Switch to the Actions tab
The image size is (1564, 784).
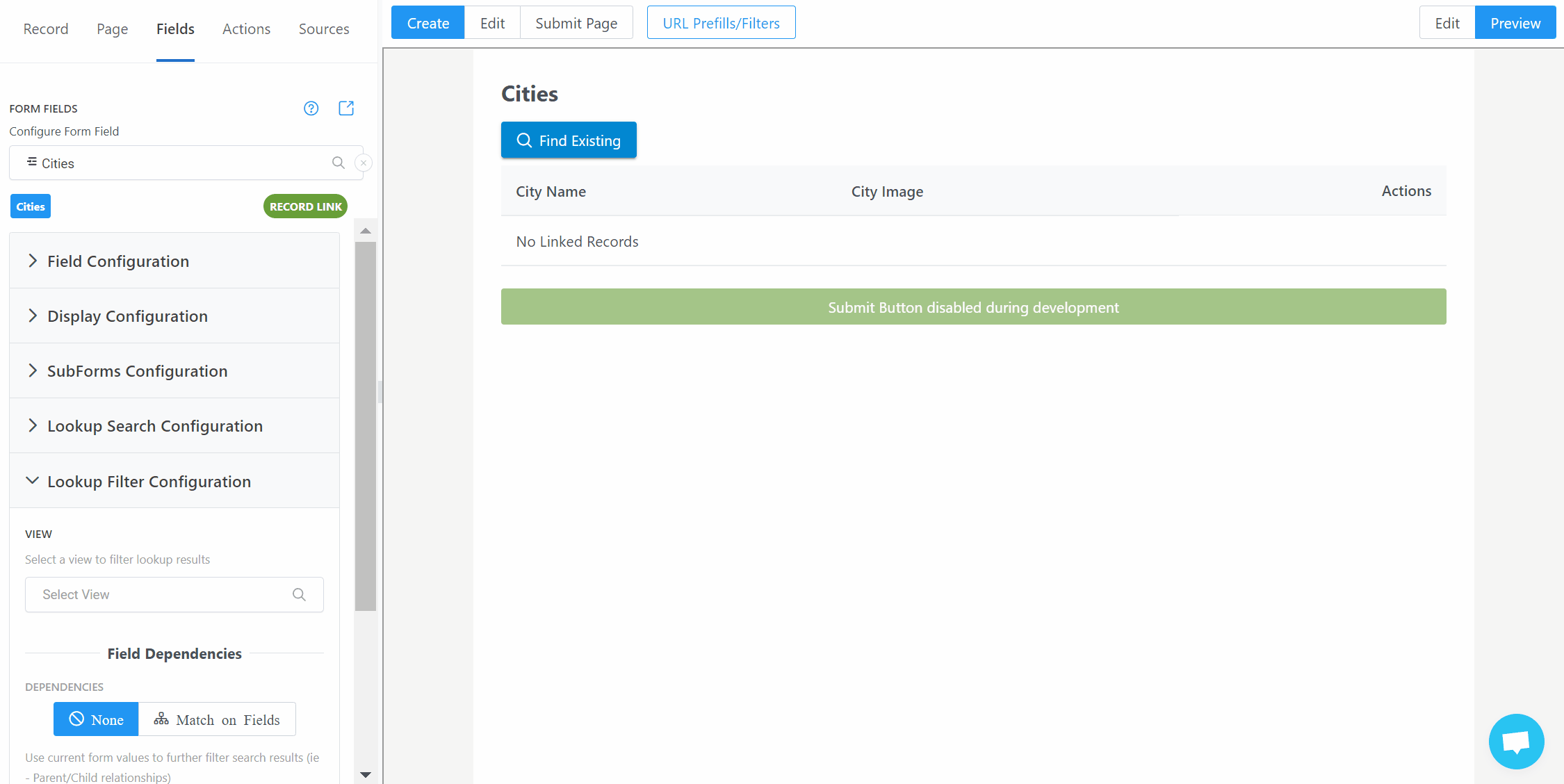click(246, 29)
